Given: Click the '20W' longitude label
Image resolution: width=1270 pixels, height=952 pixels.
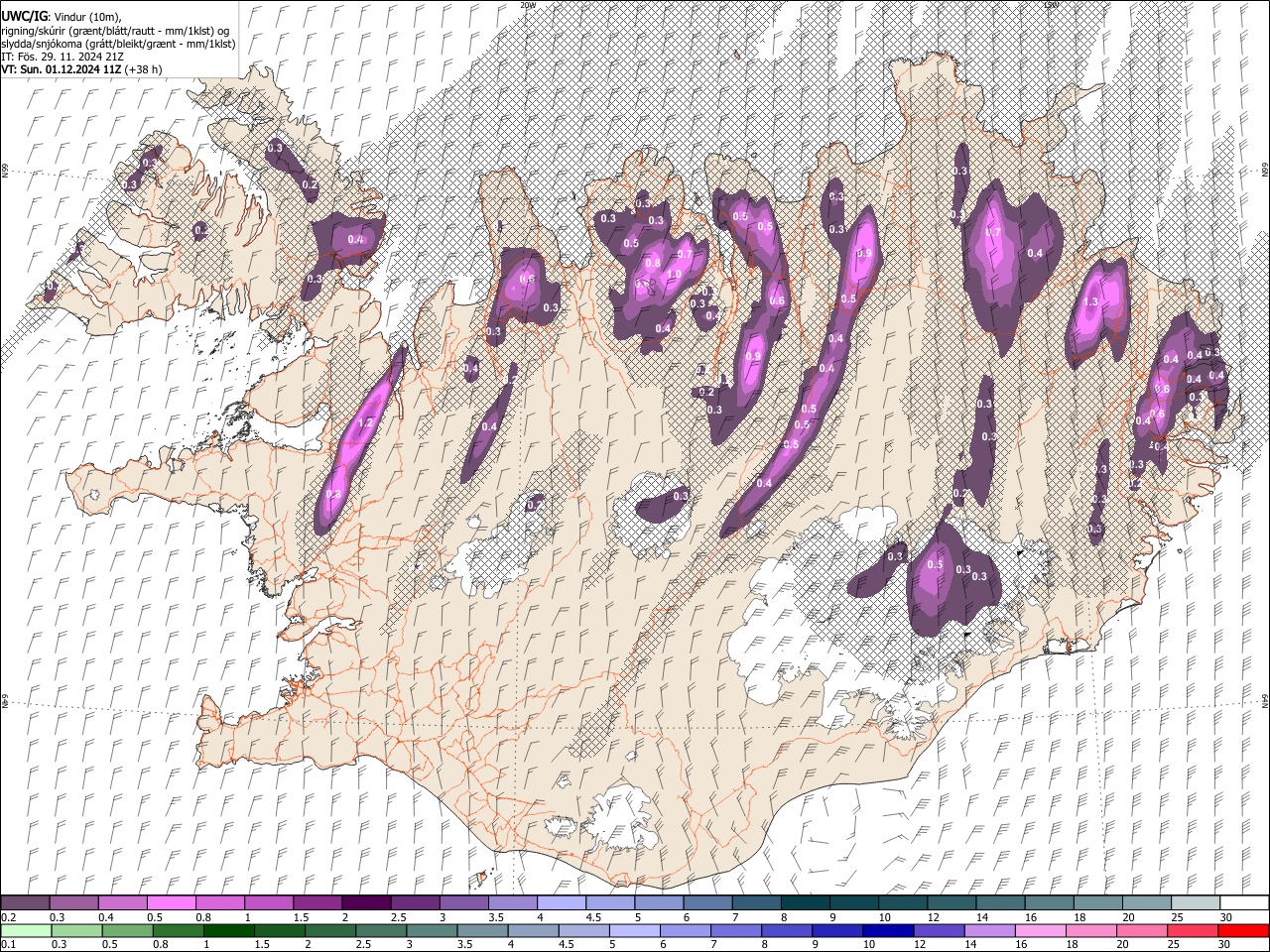Looking at the screenshot, I should pyautogui.click(x=528, y=4).
